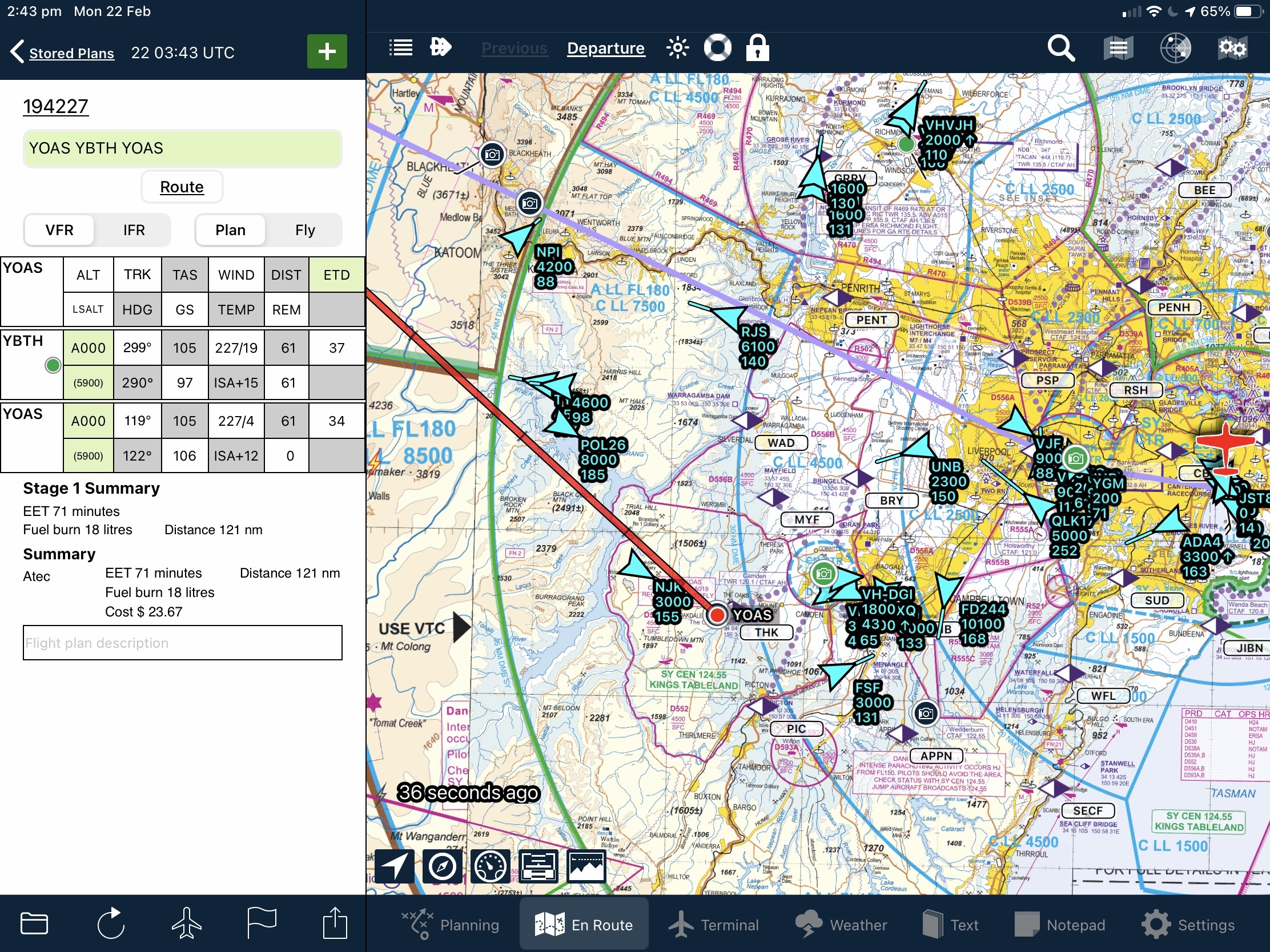Open the Notepad tab
Image resolution: width=1270 pixels, height=952 pixels.
click(1060, 925)
